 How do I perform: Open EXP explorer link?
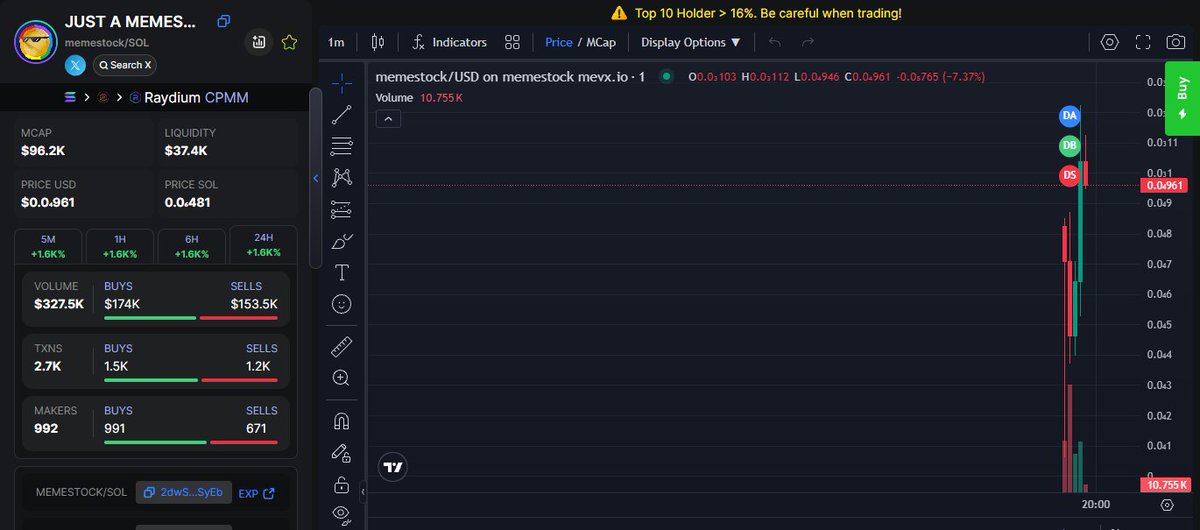tap(256, 493)
